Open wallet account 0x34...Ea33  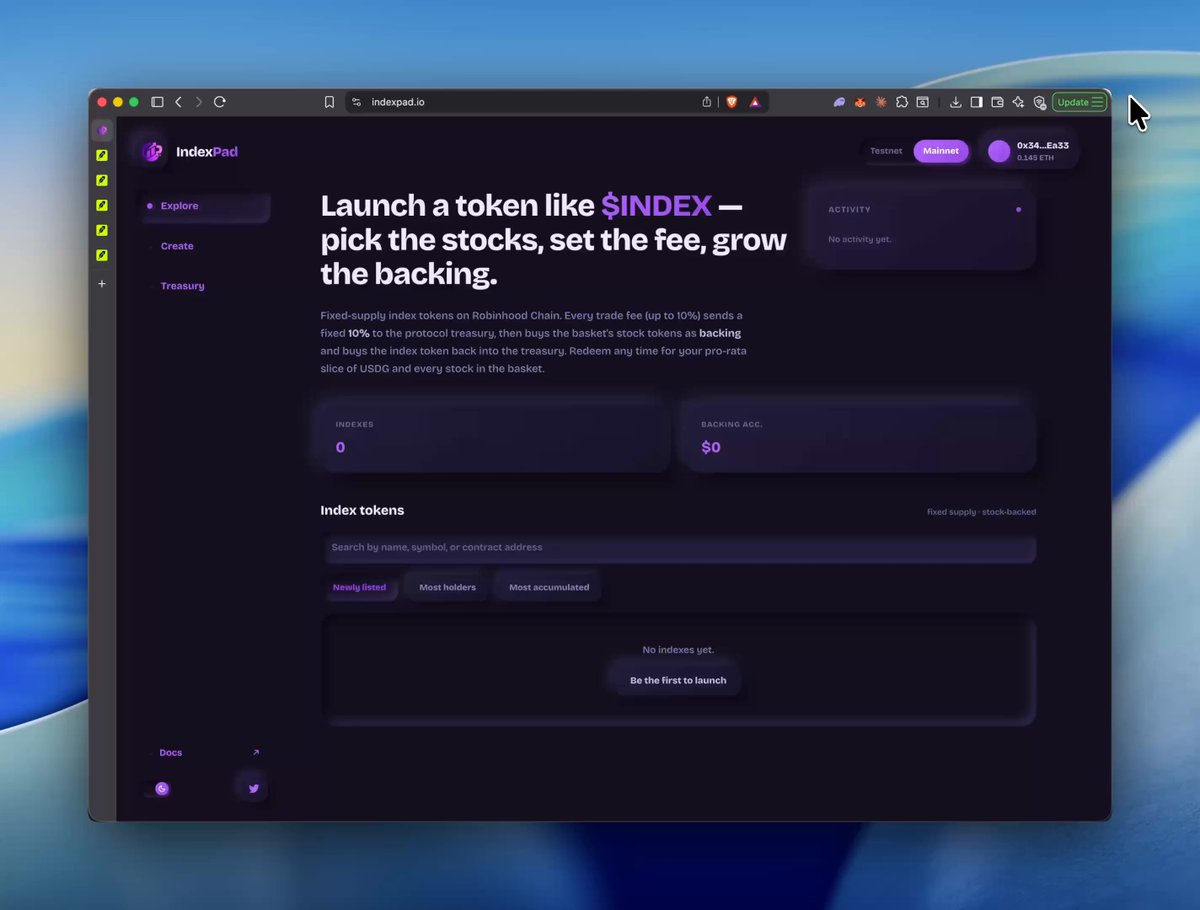click(1031, 151)
